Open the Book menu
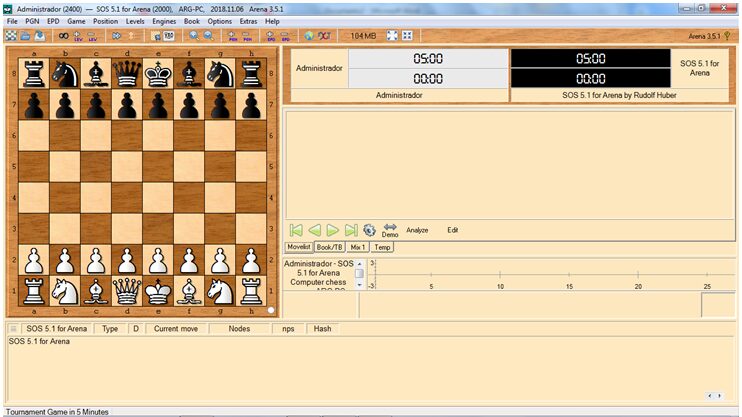Screen dimensions: 742x417 192,21
